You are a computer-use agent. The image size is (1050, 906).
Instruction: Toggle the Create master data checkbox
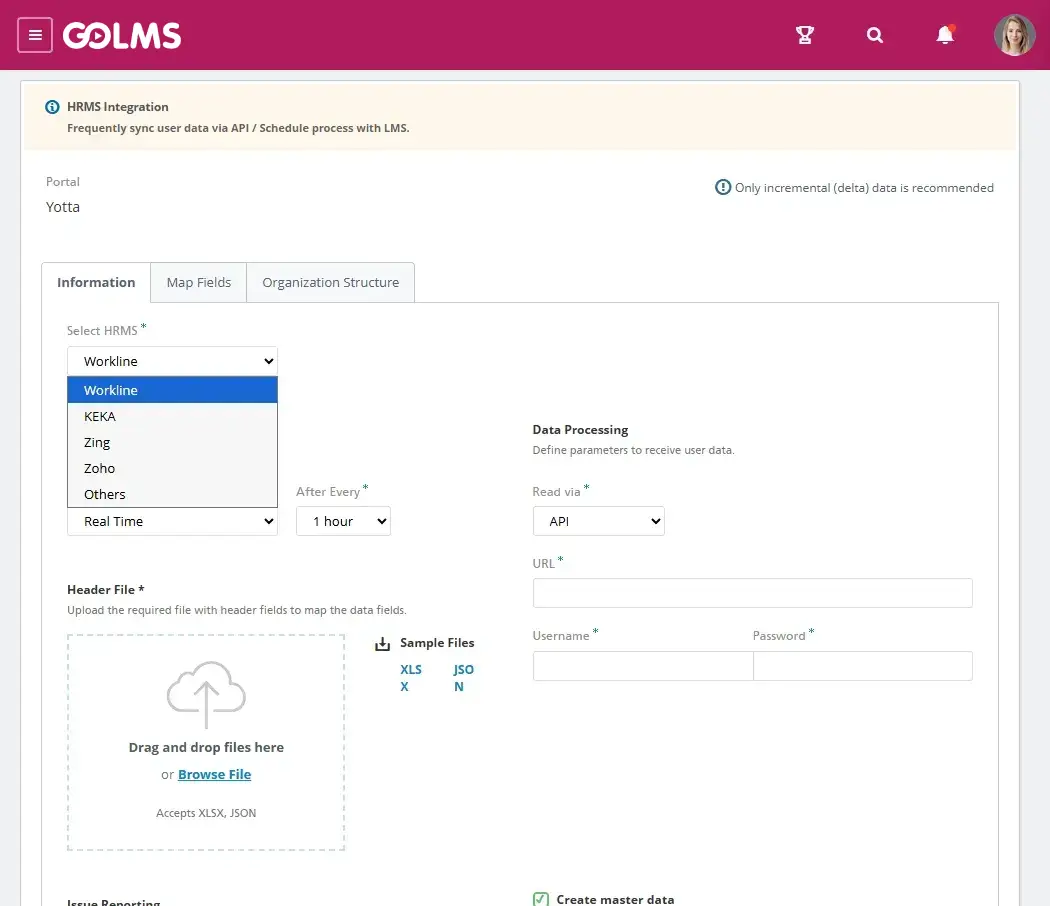click(x=541, y=899)
